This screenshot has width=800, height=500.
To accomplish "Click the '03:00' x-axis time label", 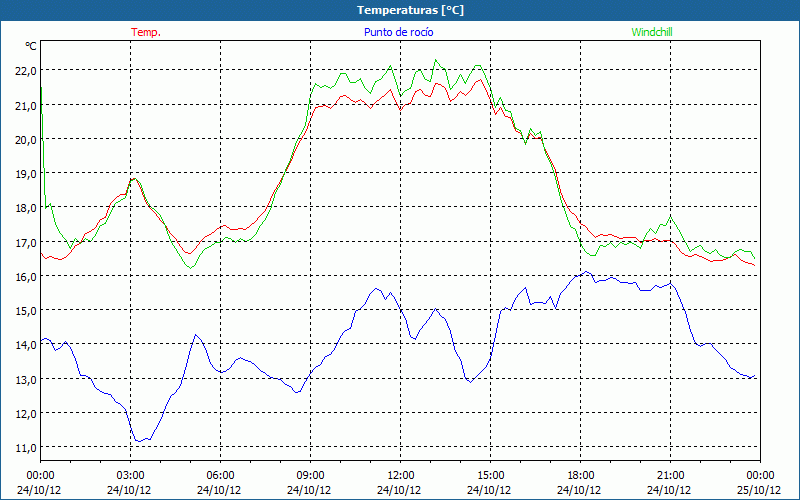I will [x=131, y=476].
